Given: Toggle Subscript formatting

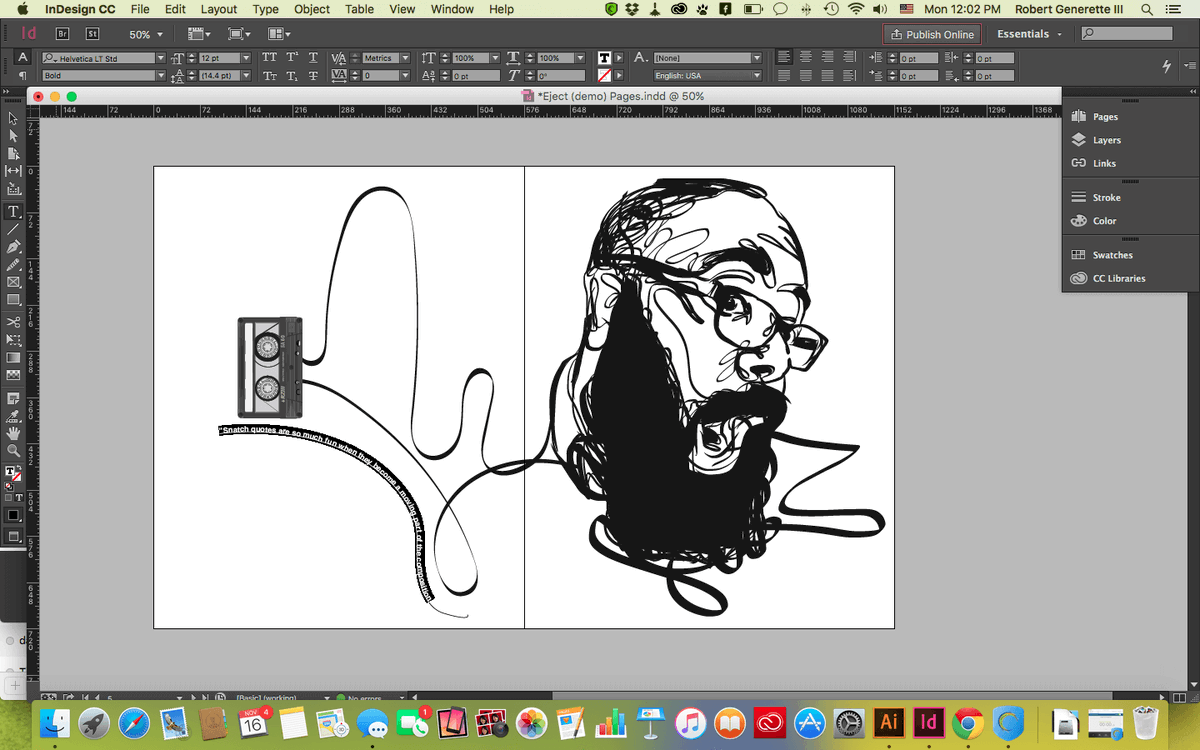Looking at the screenshot, I should (292, 76).
